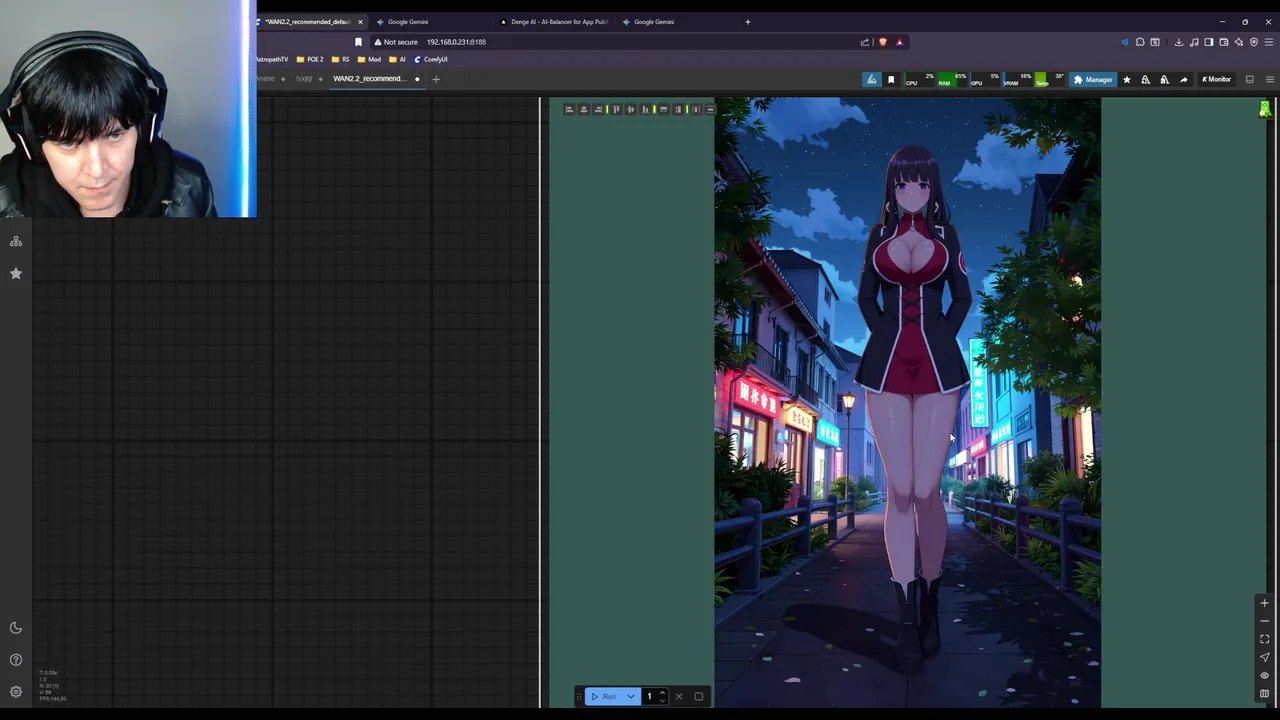Click the share arrow icon in ComfyUI toolbar
This screenshot has height=720, width=1280.
1184,80
